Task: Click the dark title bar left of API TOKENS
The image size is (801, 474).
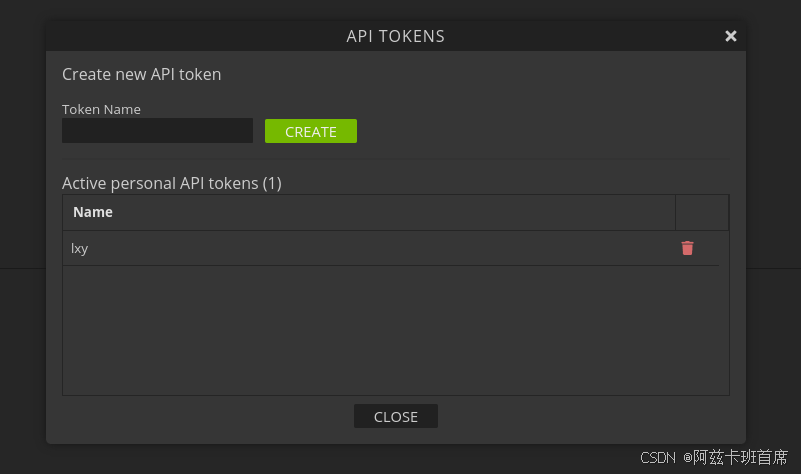Action: click(180, 36)
